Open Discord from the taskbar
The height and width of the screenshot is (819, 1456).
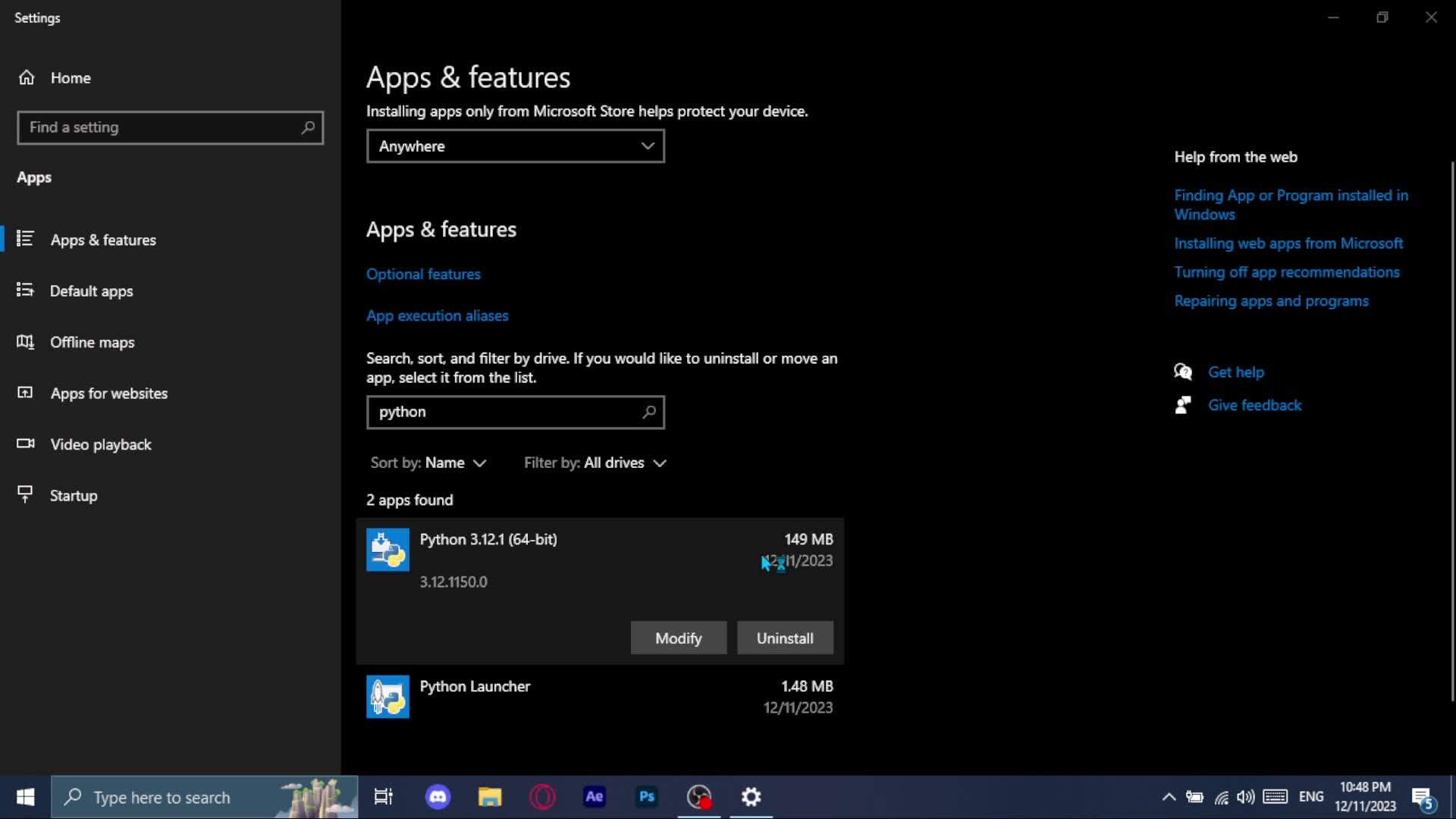(x=438, y=797)
